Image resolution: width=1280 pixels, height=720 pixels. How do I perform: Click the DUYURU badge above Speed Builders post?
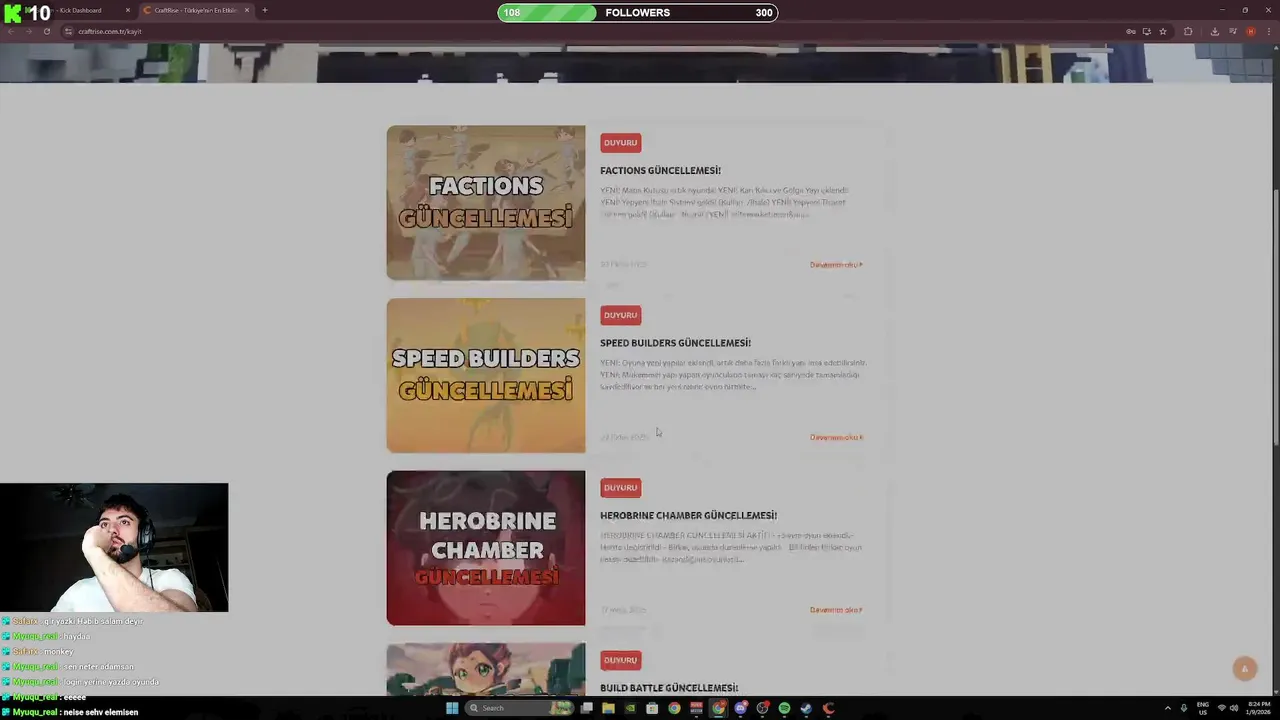coord(620,315)
